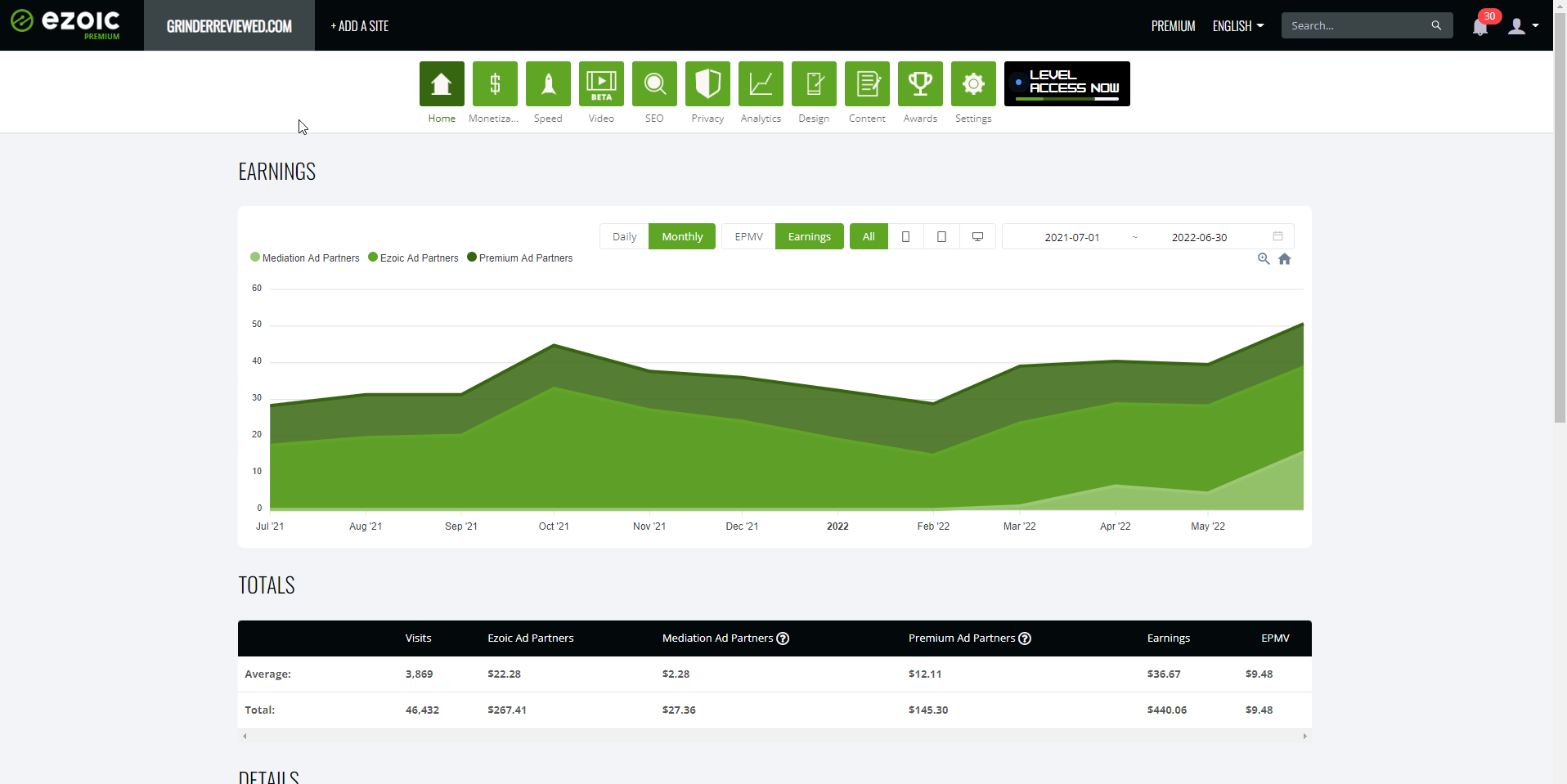Edit start date 2021-07-01
Viewport: 1567px width, 784px height.
[1072, 237]
